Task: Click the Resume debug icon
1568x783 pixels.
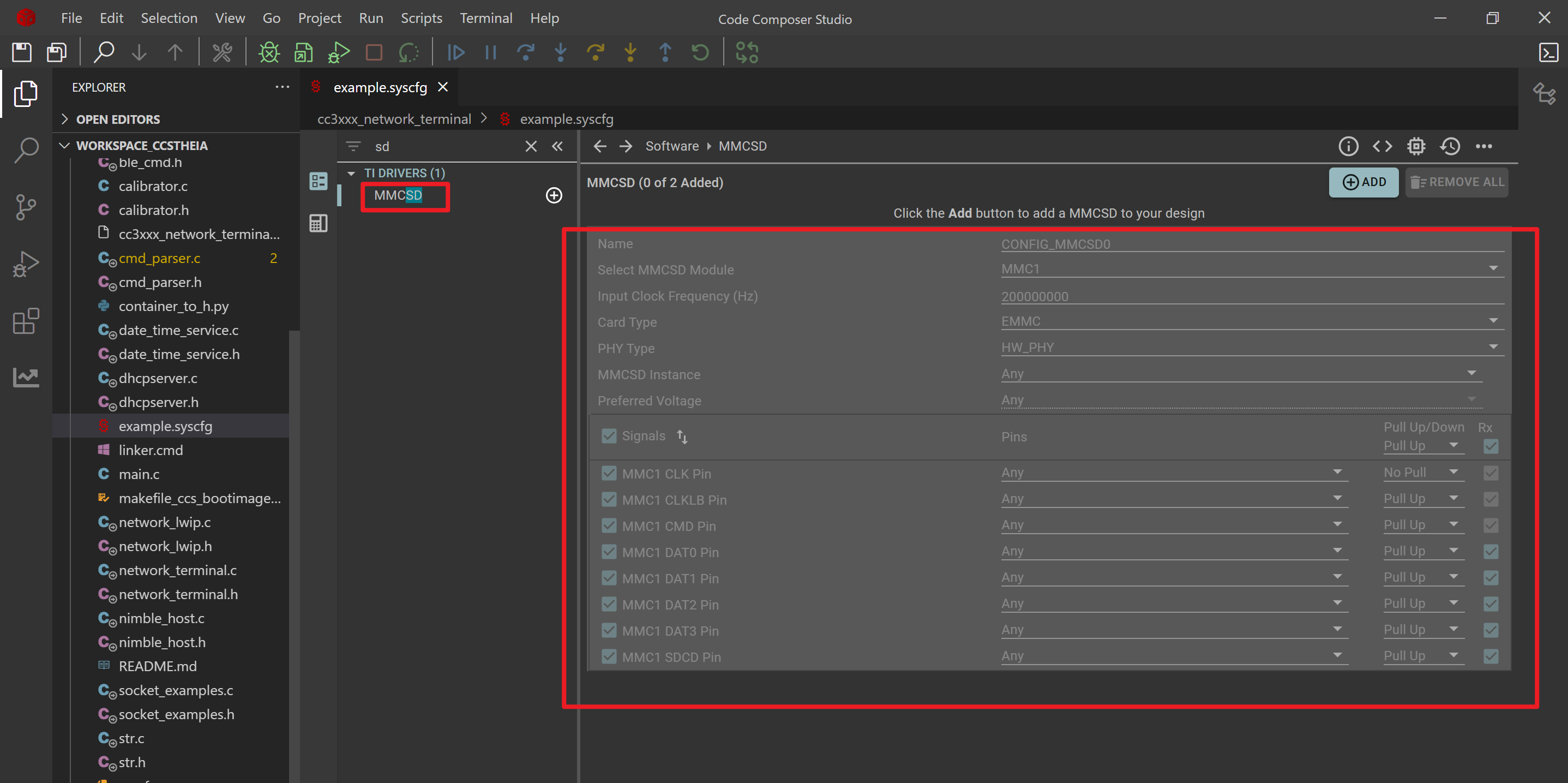Action: [x=456, y=52]
